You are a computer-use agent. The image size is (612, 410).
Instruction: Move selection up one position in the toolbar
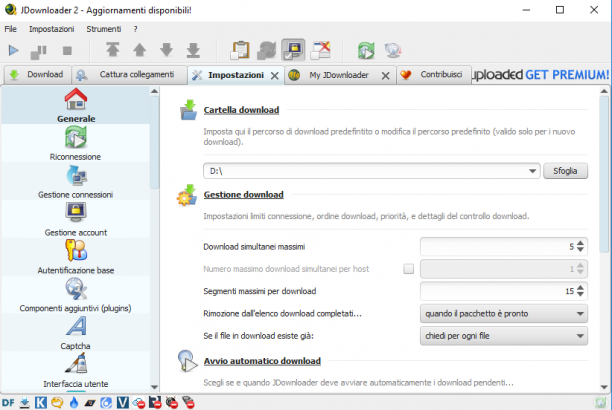[139, 50]
